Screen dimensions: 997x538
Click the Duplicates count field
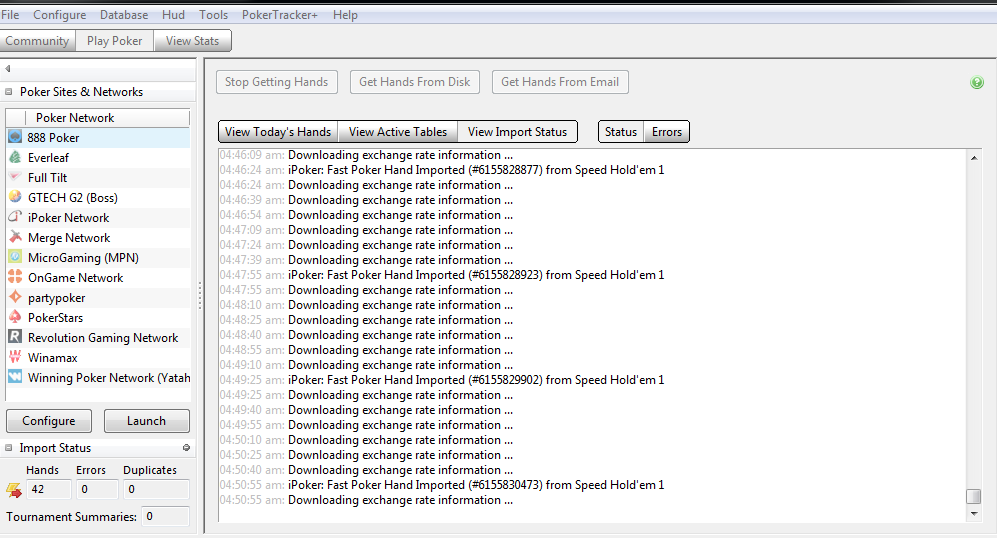click(x=156, y=489)
